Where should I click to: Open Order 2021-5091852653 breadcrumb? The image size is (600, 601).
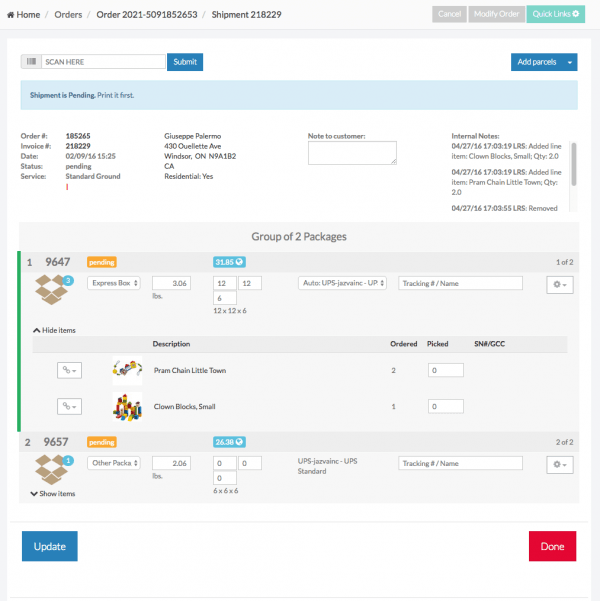[x=147, y=15]
